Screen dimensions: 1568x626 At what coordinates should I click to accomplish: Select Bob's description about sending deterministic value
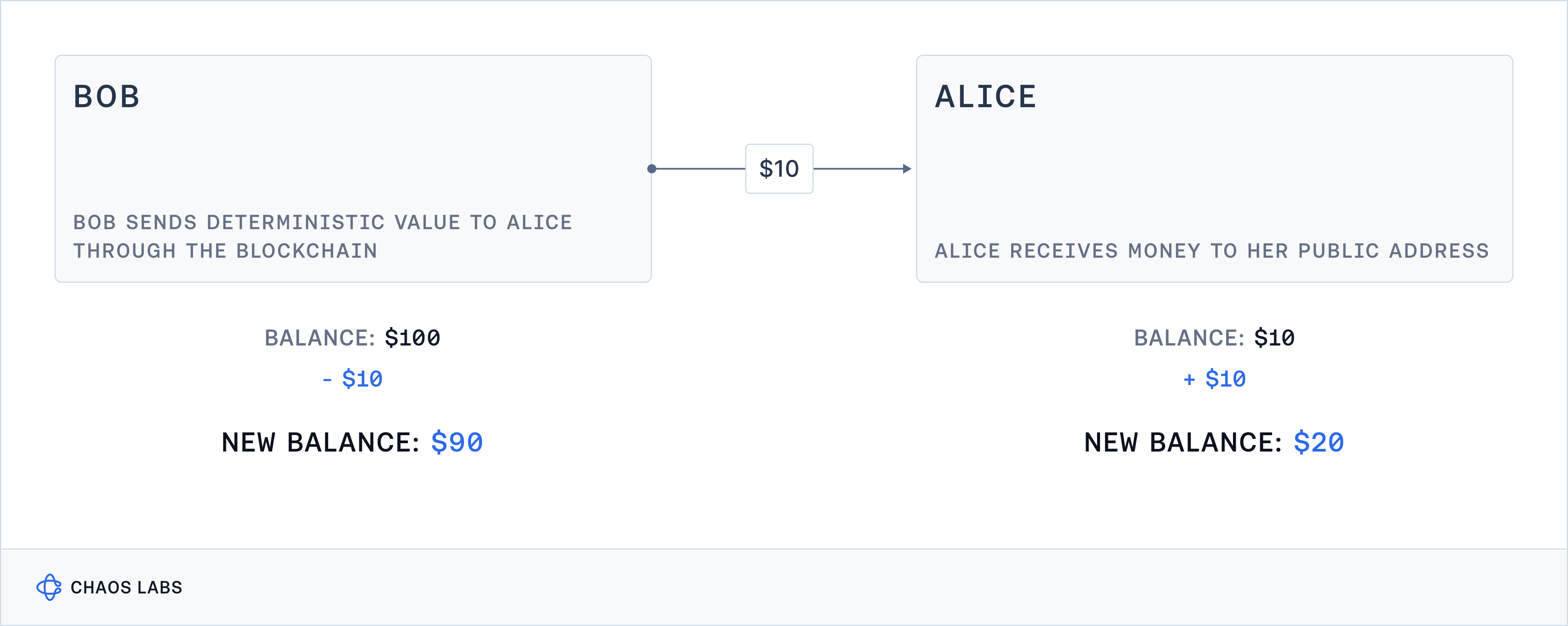tap(322, 236)
